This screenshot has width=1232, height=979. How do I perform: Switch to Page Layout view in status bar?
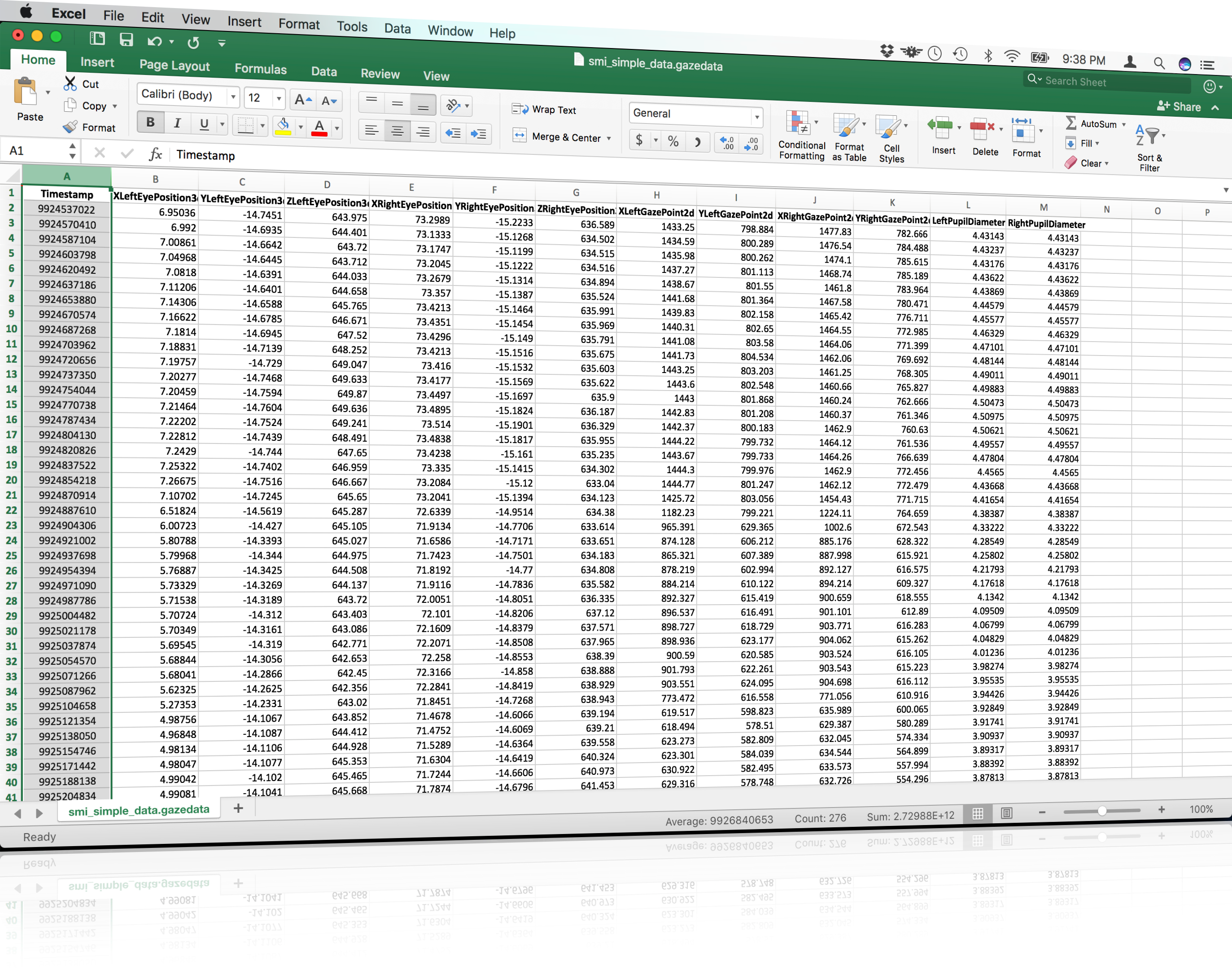[1007, 812]
